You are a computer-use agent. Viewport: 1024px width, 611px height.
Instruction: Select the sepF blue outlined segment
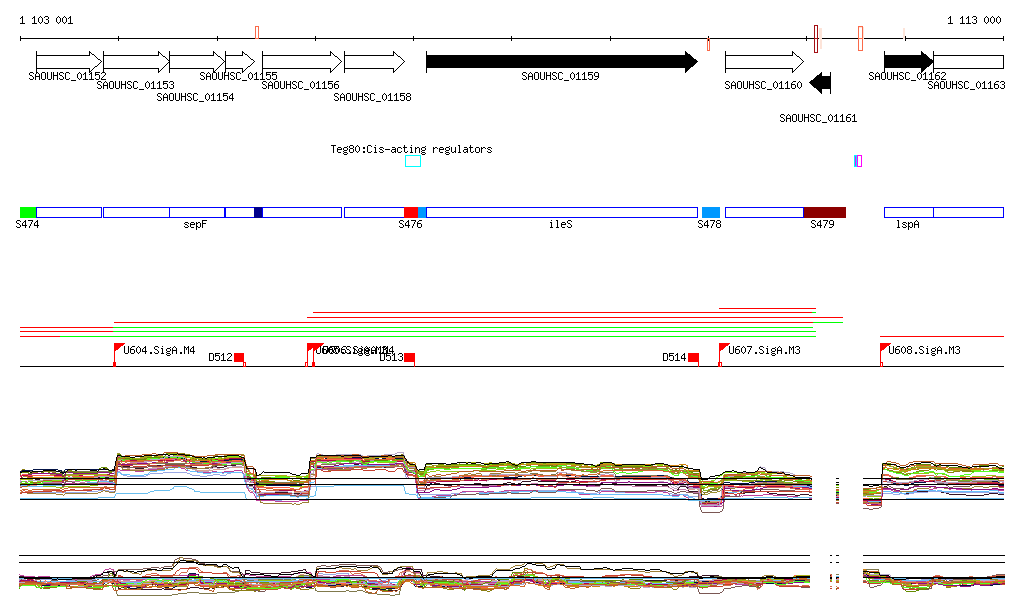[197, 212]
